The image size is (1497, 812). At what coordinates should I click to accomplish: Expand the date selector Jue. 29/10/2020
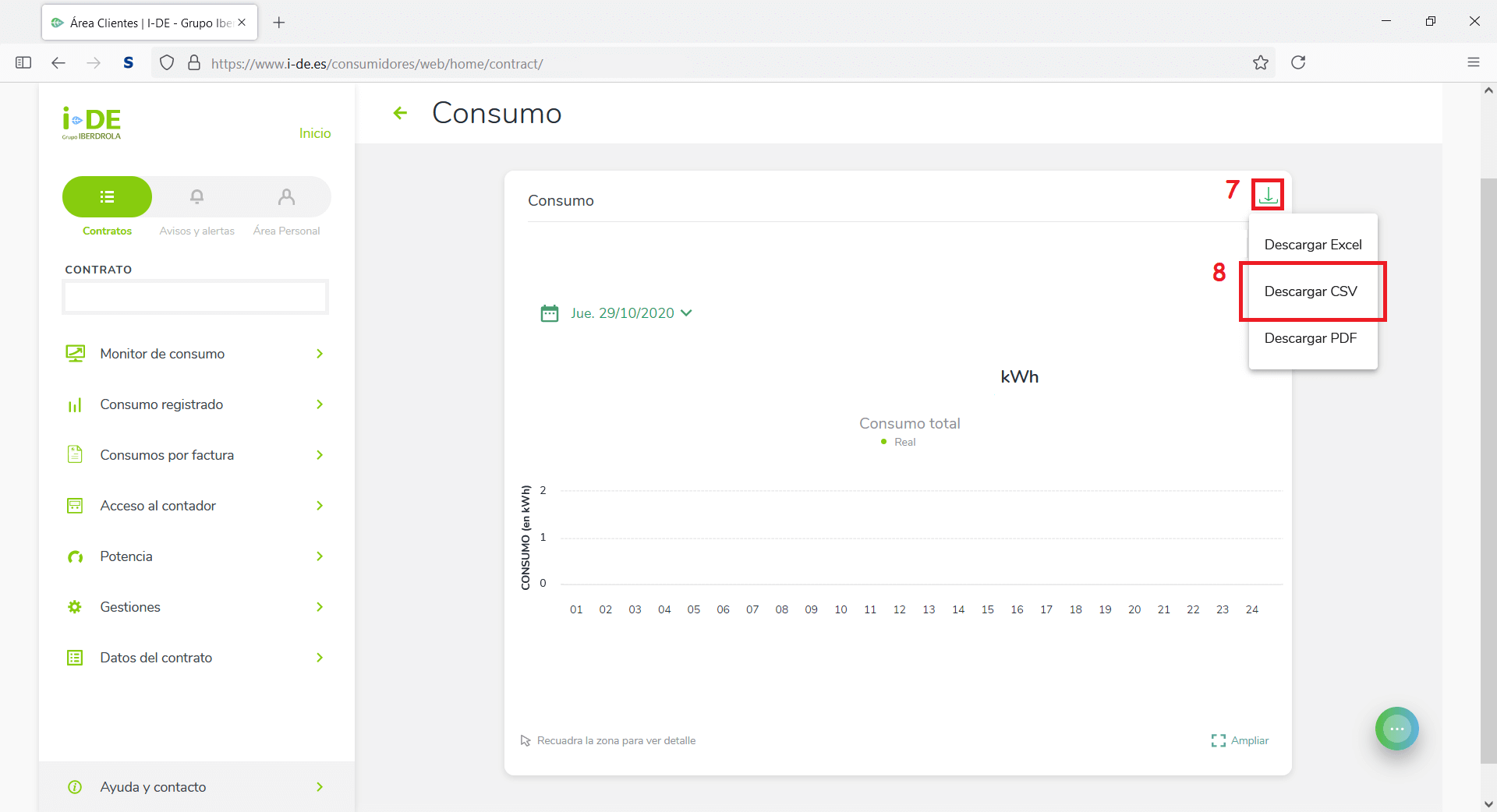tap(631, 313)
